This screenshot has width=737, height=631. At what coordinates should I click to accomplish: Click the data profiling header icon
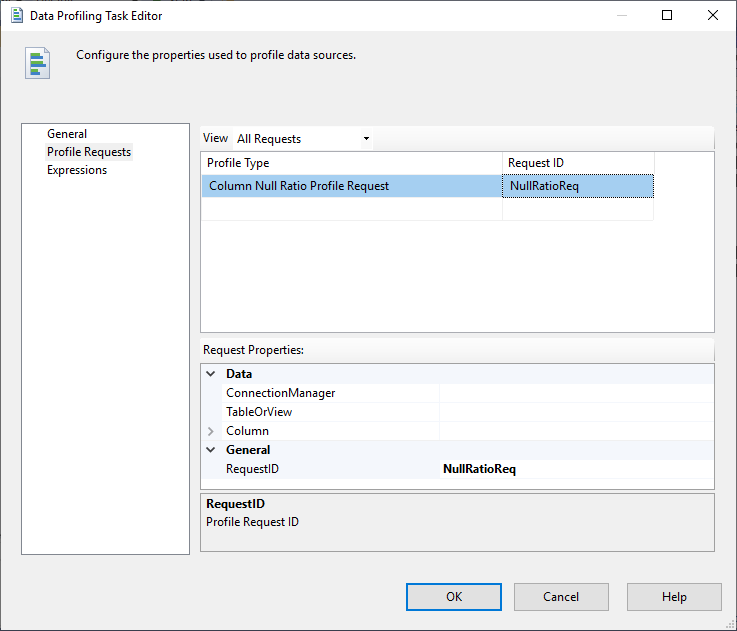coord(37,62)
